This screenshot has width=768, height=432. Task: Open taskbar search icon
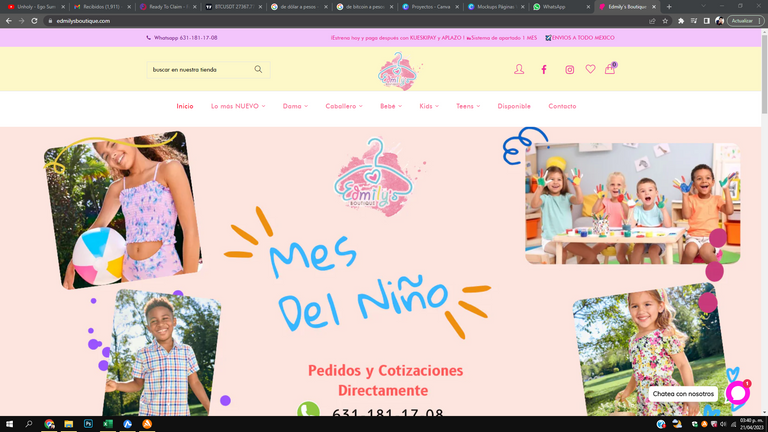coord(29,424)
